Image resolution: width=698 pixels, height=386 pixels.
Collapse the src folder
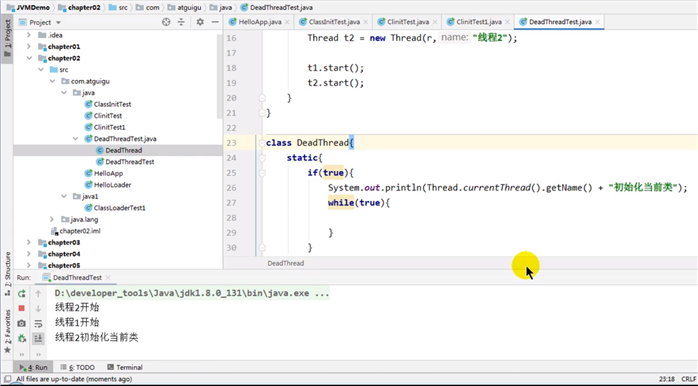(41, 70)
